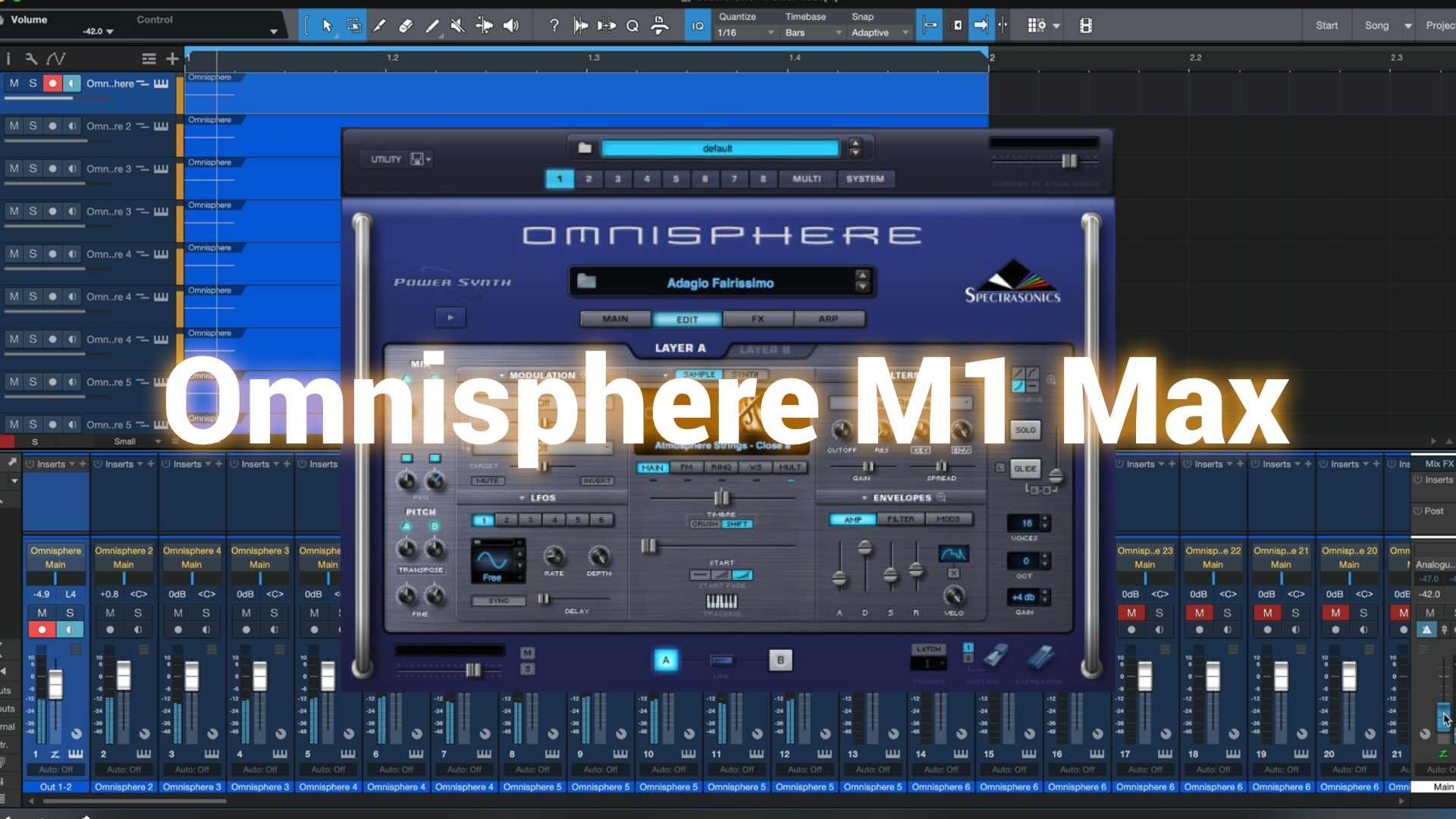Click the wrench settings icon above tracks
The image size is (1456, 819).
point(31,59)
